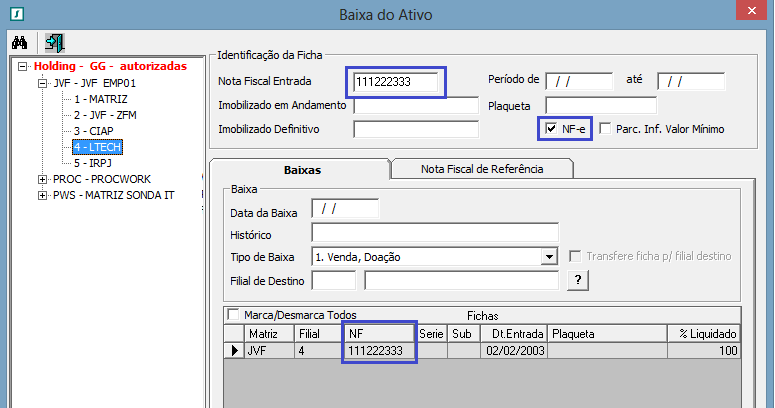
Task: Click the NF column header
Action: (379, 334)
